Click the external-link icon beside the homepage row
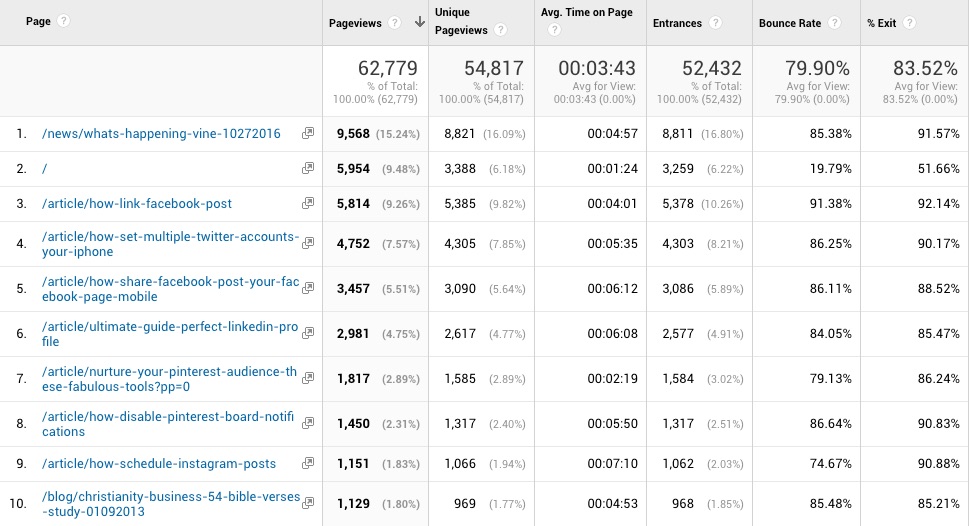 click(308, 169)
